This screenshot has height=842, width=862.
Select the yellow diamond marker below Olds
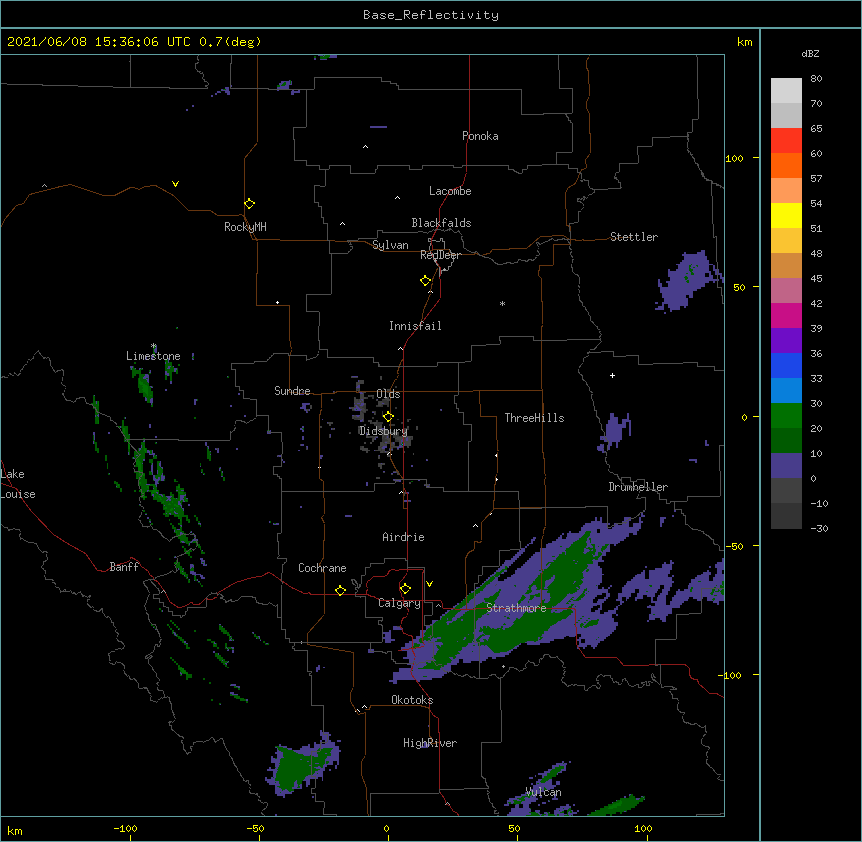tap(388, 417)
